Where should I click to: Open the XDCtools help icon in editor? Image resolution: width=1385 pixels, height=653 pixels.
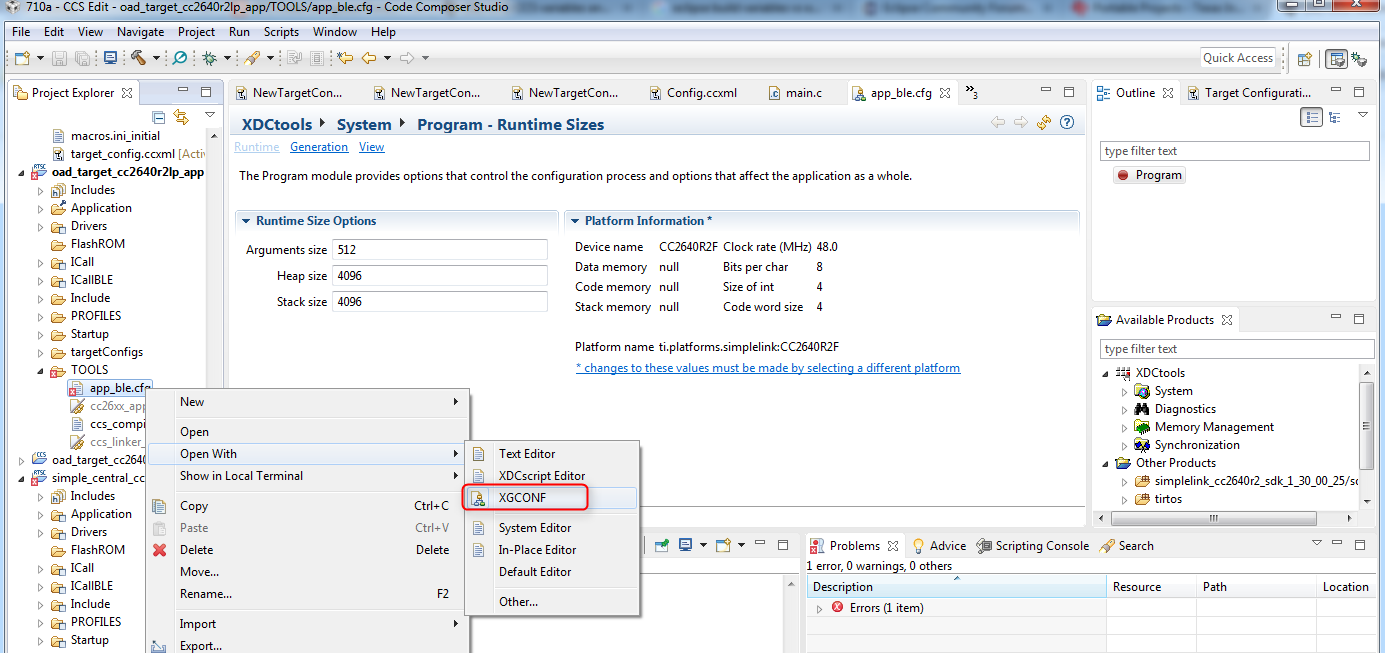click(x=1066, y=121)
